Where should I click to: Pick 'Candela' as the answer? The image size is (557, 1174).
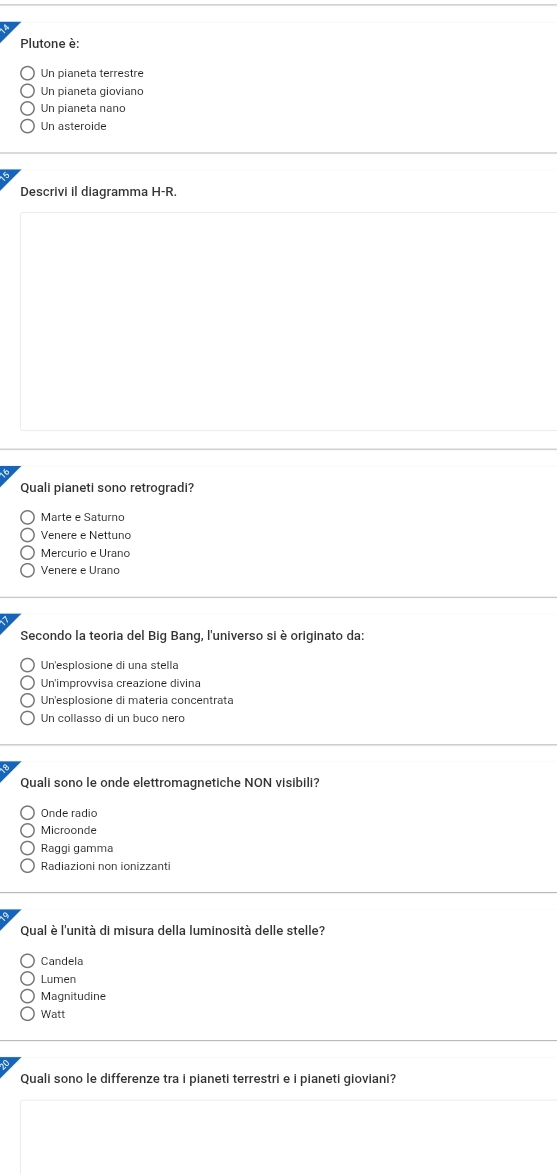coord(28,961)
